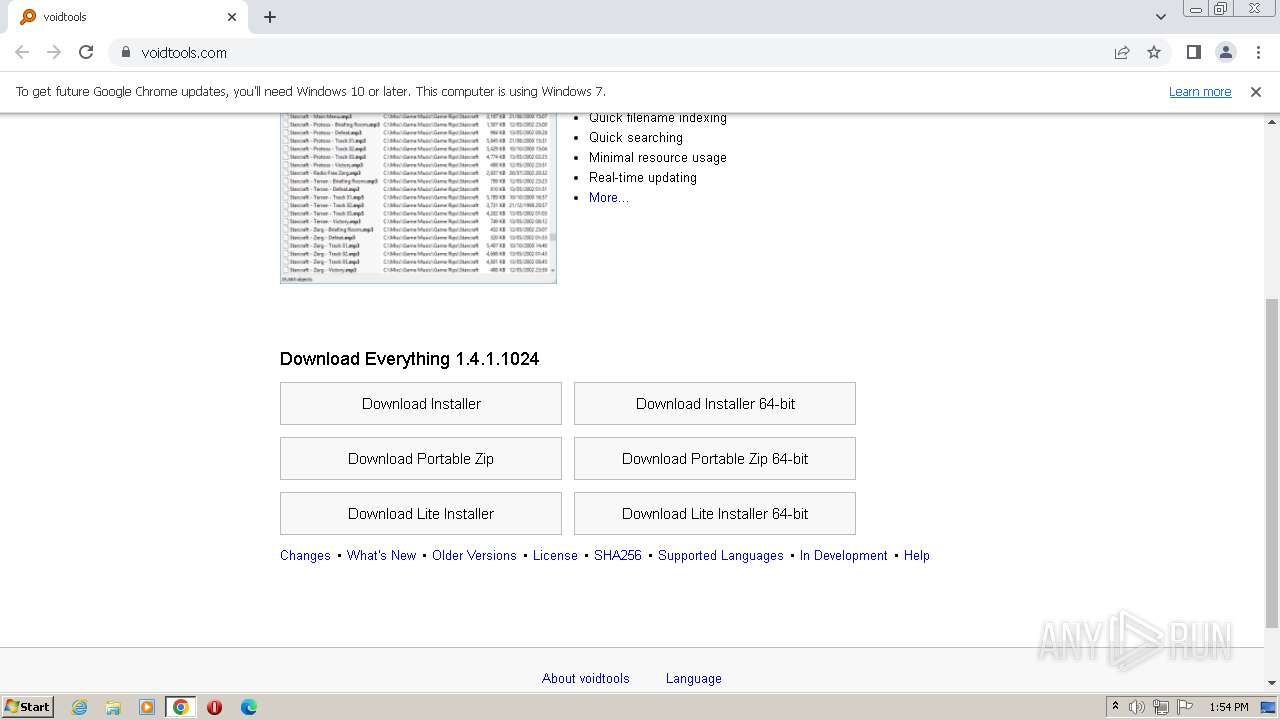Screen dimensions: 1280x720
Task: Open the Windows Start menu
Action: (28, 706)
